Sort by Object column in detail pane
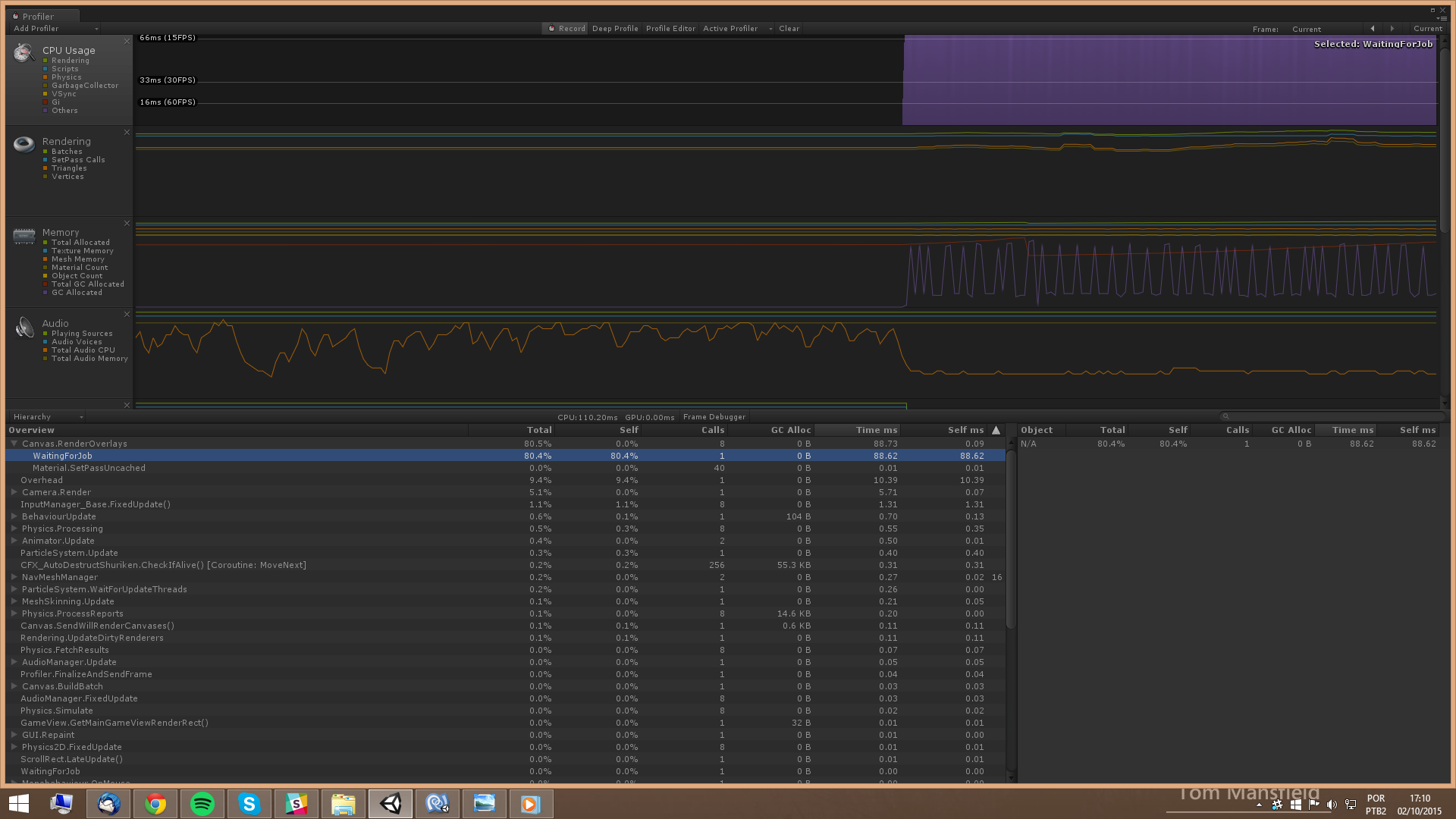 coord(1041,430)
